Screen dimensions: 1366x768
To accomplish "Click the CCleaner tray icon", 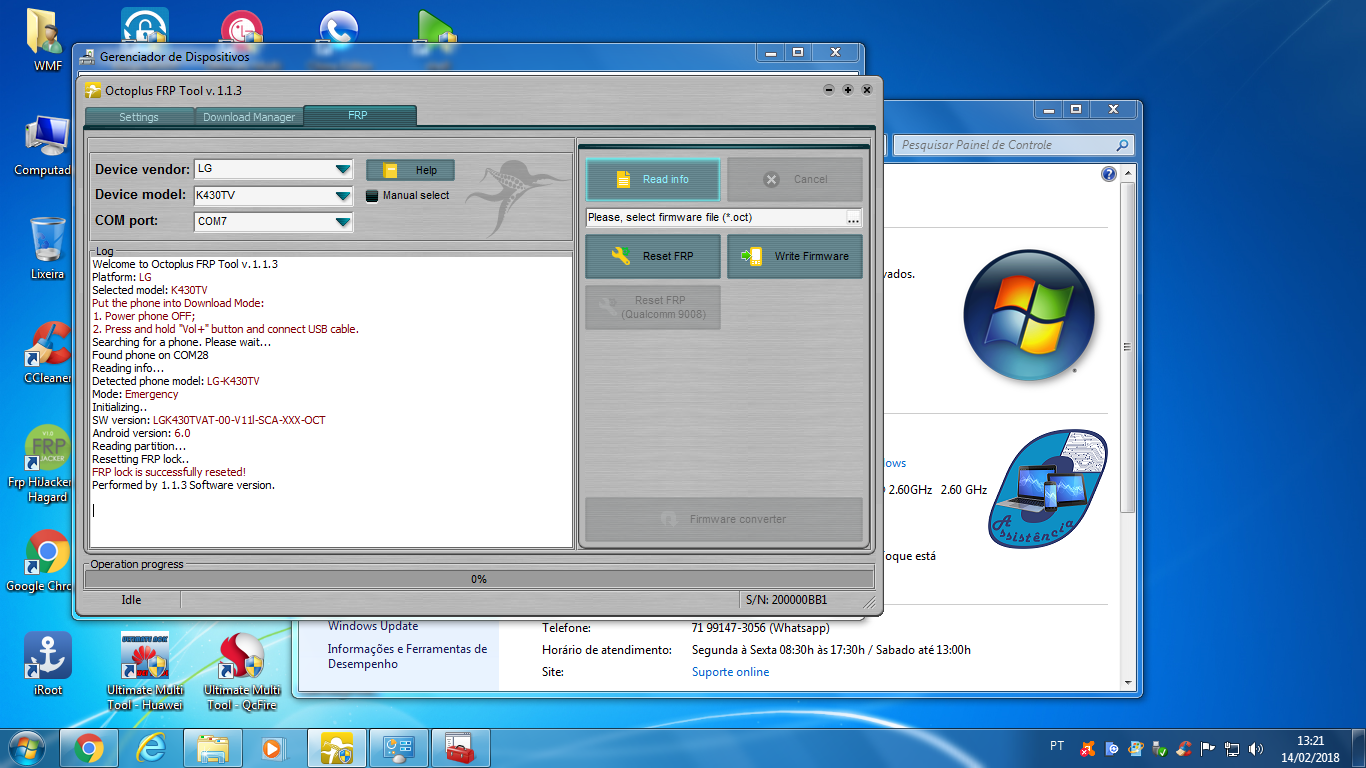I will [1184, 748].
